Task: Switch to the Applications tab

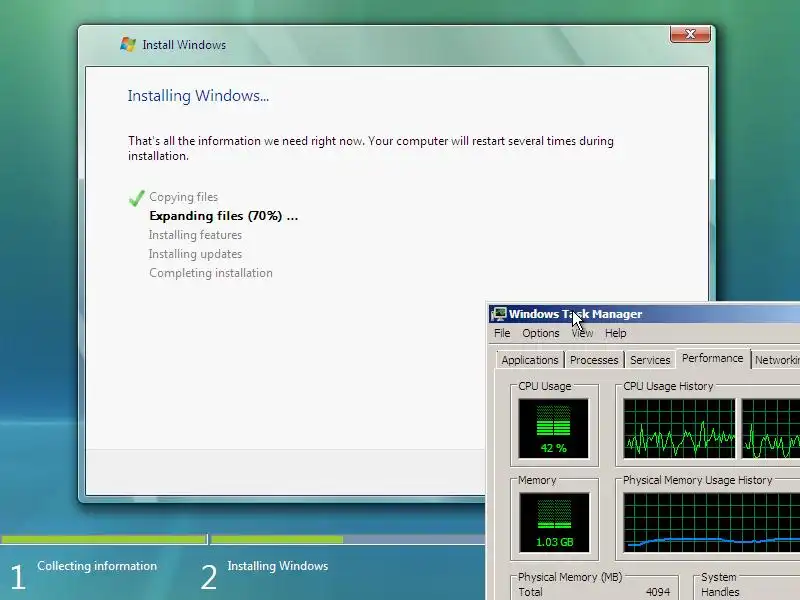Action: [530, 360]
